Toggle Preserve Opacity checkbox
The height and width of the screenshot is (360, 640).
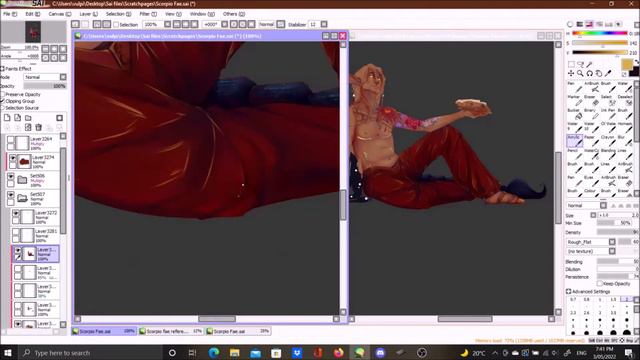[2, 94]
